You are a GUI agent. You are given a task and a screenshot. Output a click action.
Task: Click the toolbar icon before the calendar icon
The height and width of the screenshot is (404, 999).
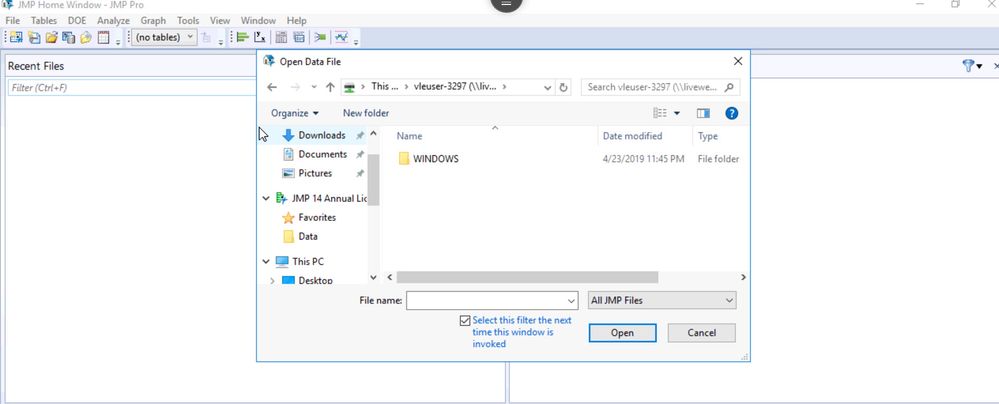pyautogui.click(x=86, y=38)
